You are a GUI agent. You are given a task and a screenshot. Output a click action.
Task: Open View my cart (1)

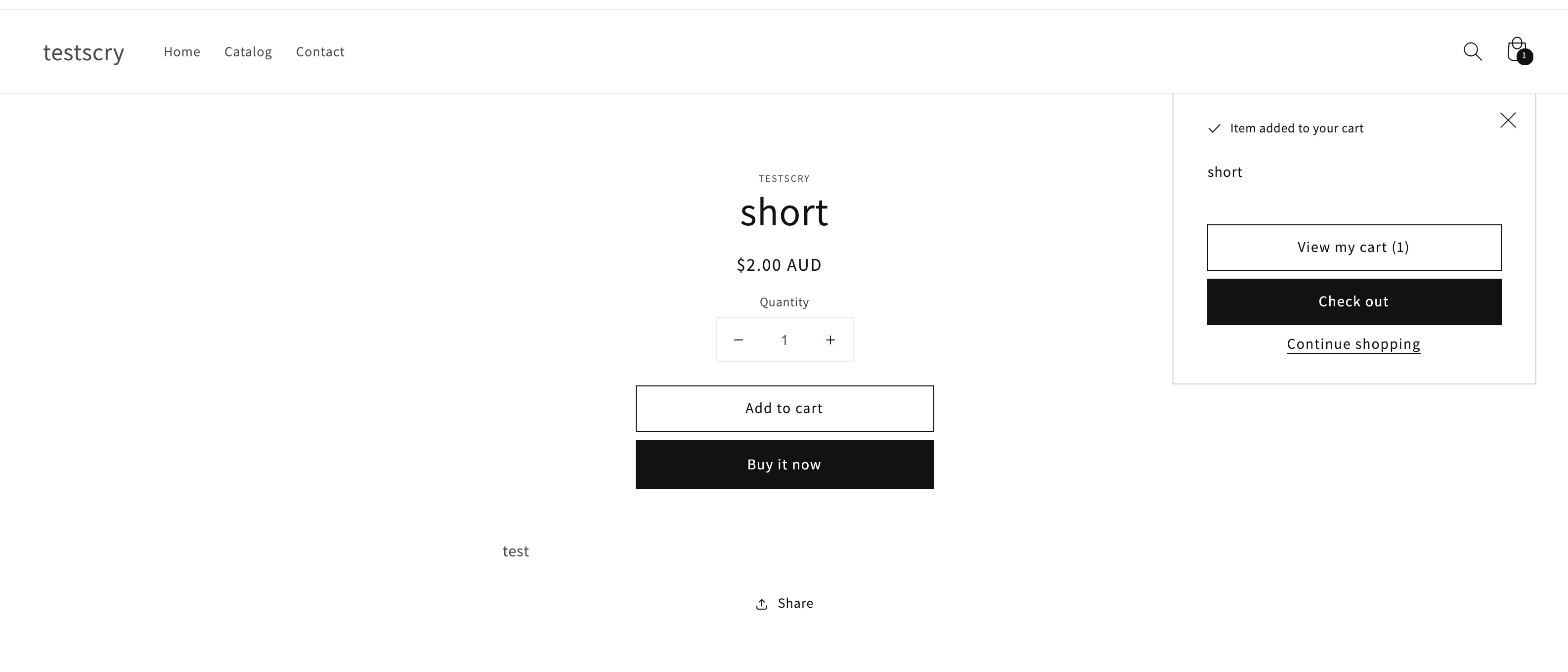pos(1354,247)
